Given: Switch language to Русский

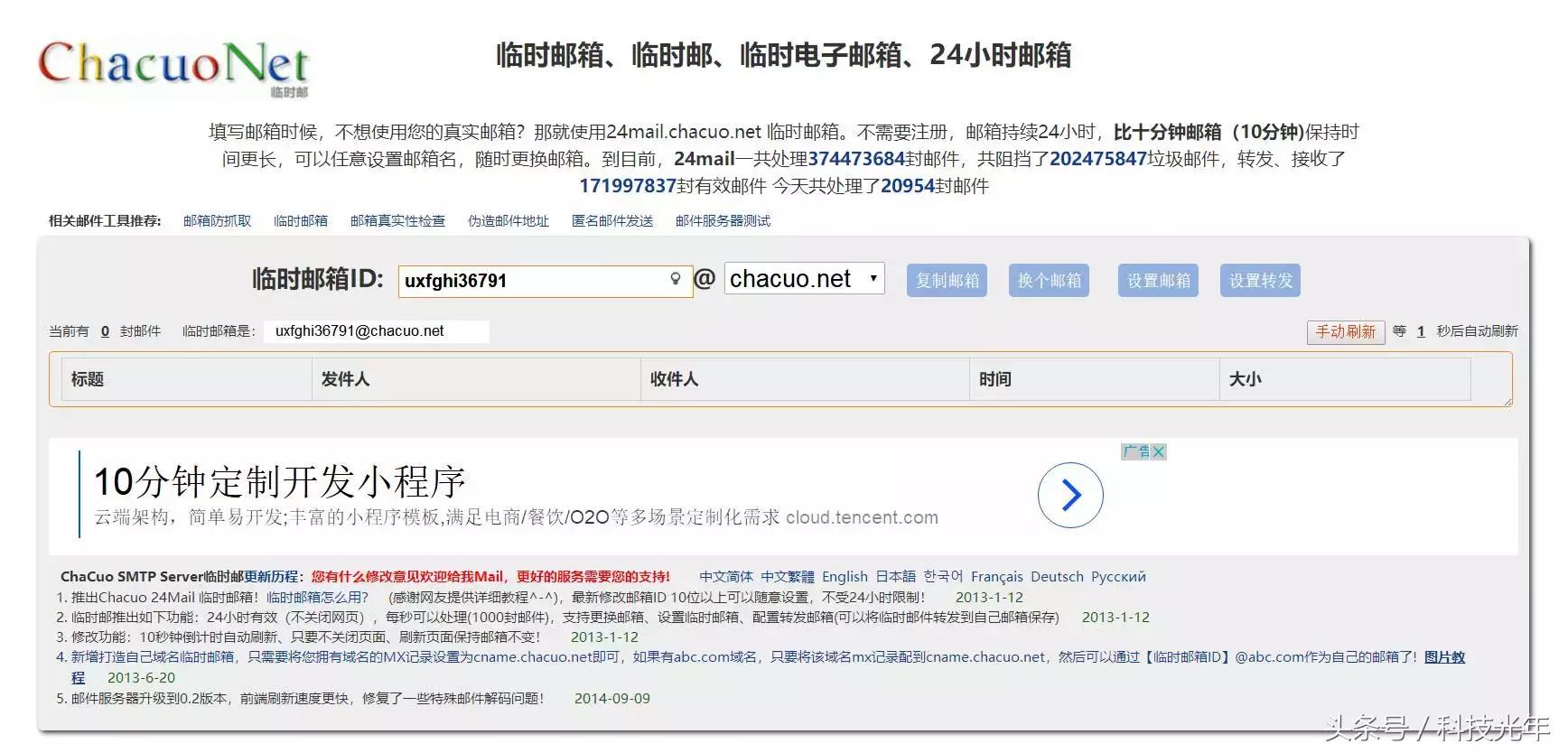Looking at the screenshot, I should pyautogui.click(x=1118, y=577).
